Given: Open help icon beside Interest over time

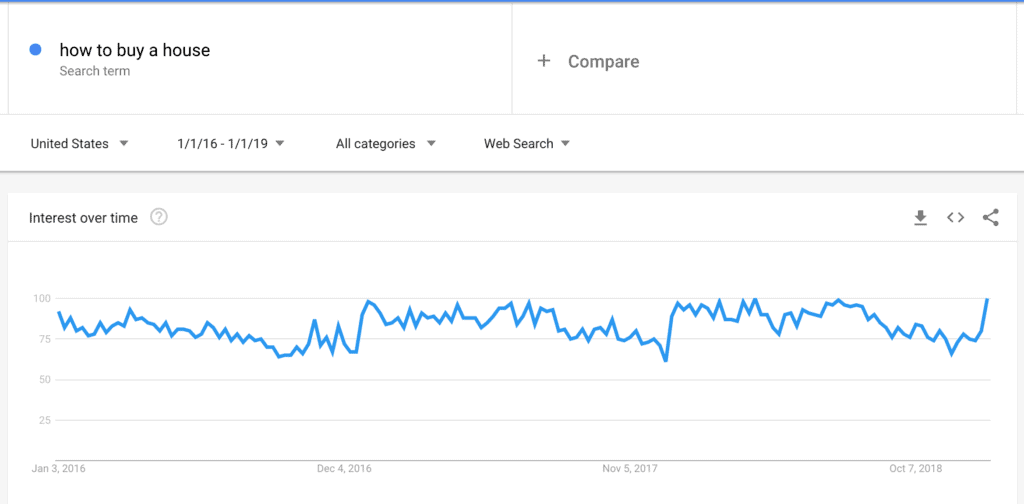Looking at the screenshot, I should (159, 217).
